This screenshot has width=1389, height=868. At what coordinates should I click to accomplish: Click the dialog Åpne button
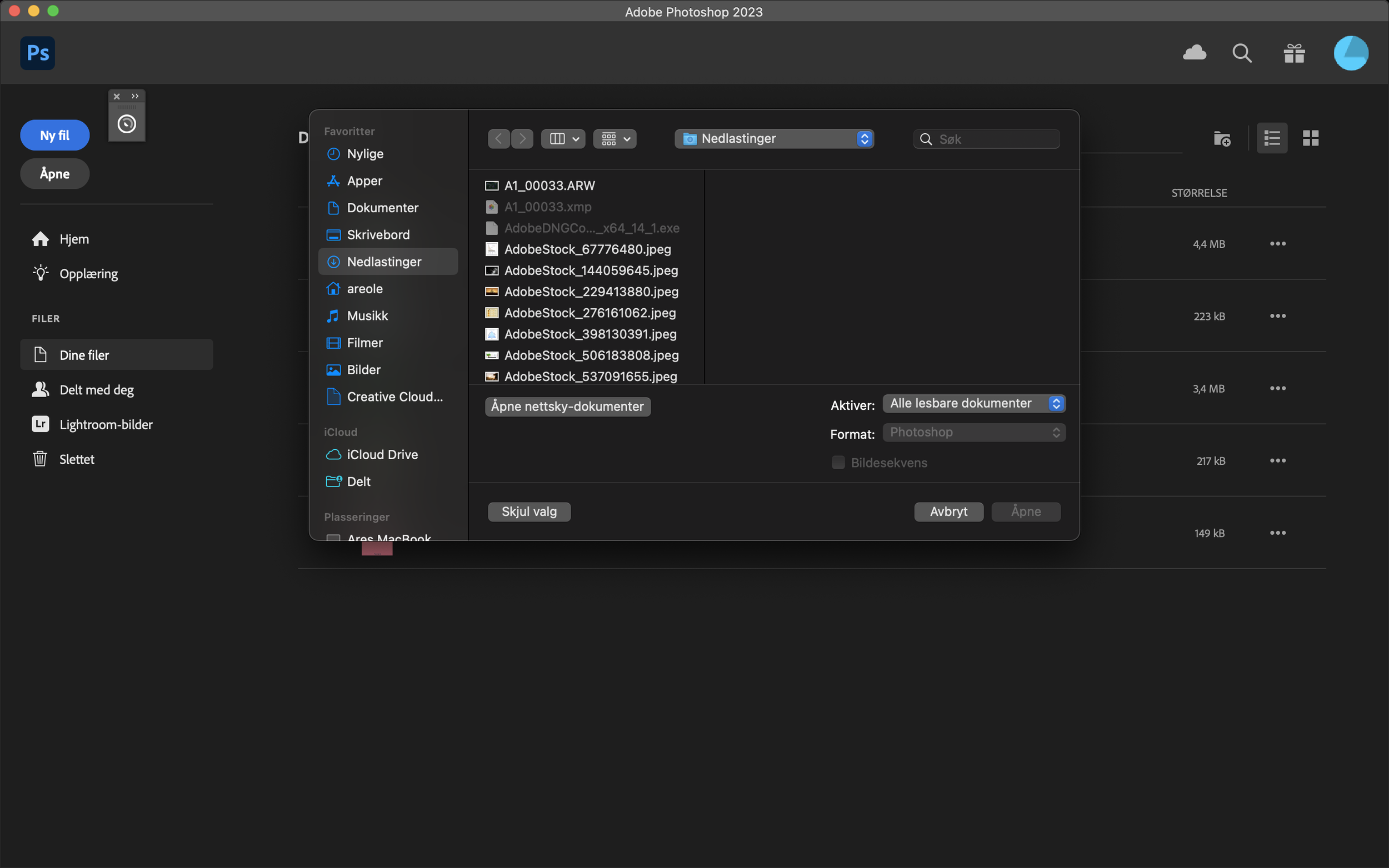[1026, 511]
